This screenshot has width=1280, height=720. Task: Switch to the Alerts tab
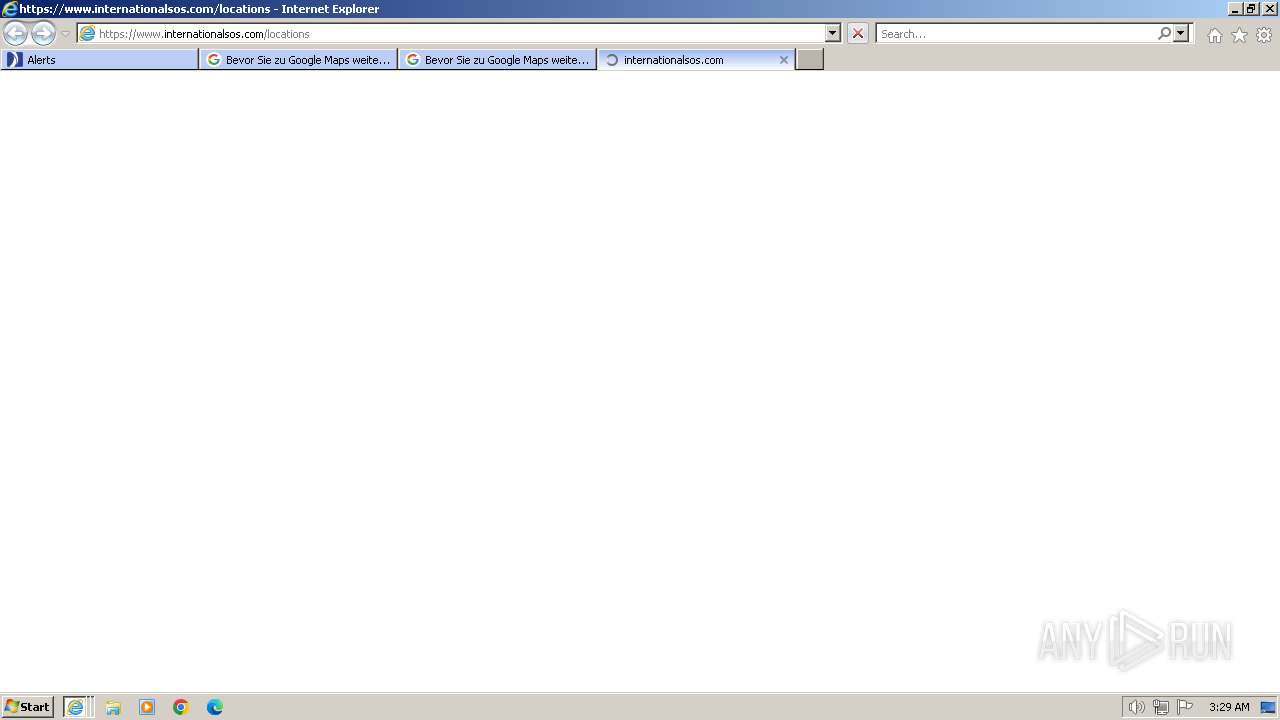[100, 60]
